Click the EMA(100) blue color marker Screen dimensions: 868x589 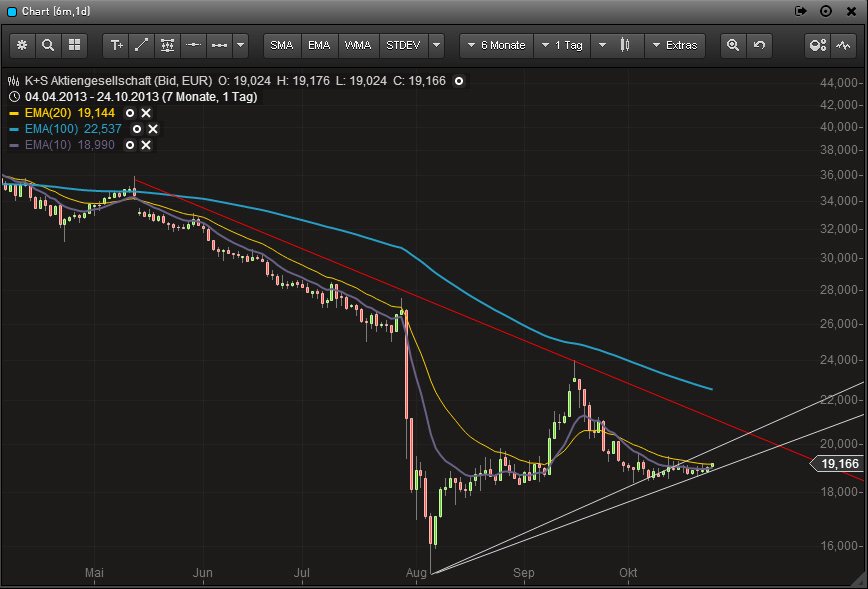pos(14,129)
